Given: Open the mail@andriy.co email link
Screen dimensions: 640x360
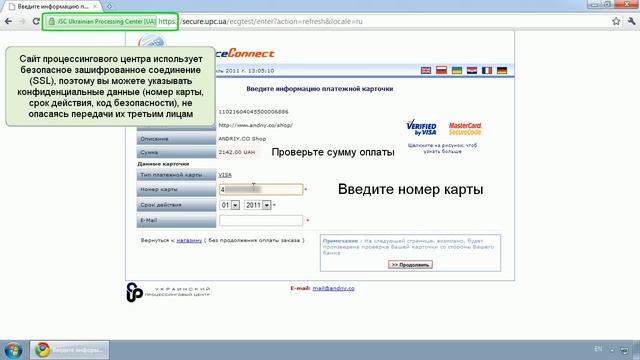Looking at the screenshot, I should pyautogui.click(x=333, y=288).
